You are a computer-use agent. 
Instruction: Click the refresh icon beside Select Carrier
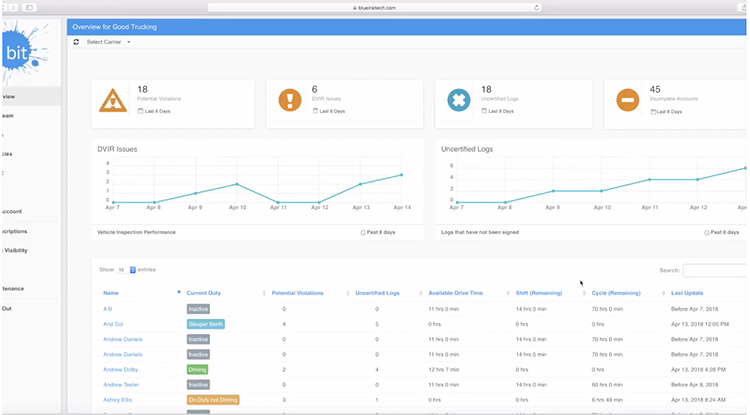pos(76,42)
